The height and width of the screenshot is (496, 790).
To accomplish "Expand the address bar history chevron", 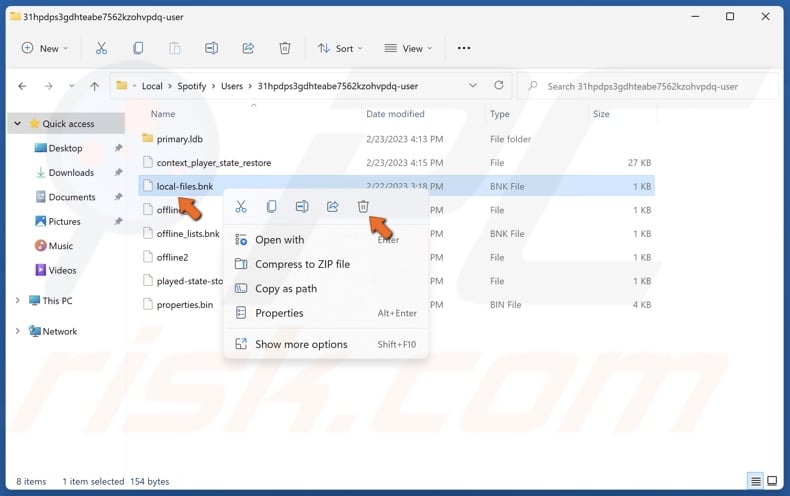I will click(473, 86).
